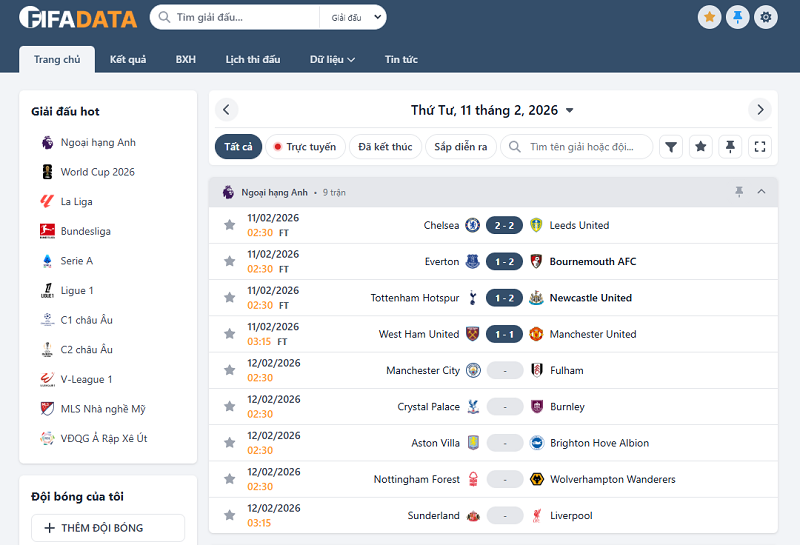Image resolution: width=800 pixels, height=545 pixels.
Task: Toggle favorite for Manchester City vs Fulham
Action: point(229,370)
